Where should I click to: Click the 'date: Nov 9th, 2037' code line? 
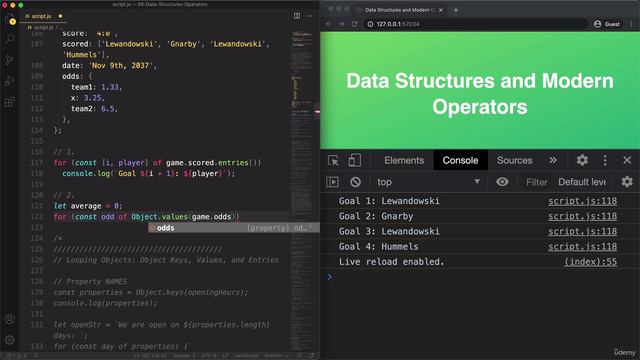(x=109, y=65)
